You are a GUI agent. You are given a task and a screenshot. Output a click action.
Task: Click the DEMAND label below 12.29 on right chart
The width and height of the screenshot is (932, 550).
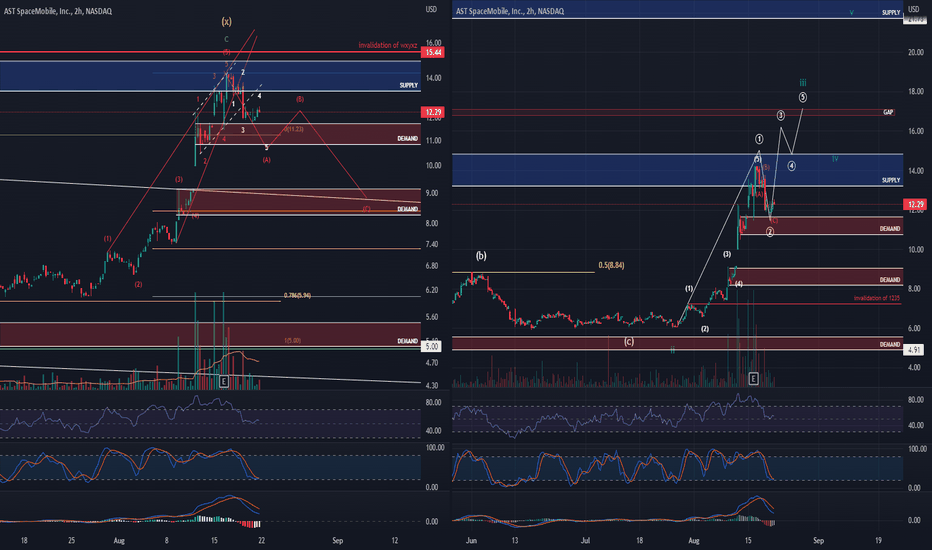coord(890,229)
